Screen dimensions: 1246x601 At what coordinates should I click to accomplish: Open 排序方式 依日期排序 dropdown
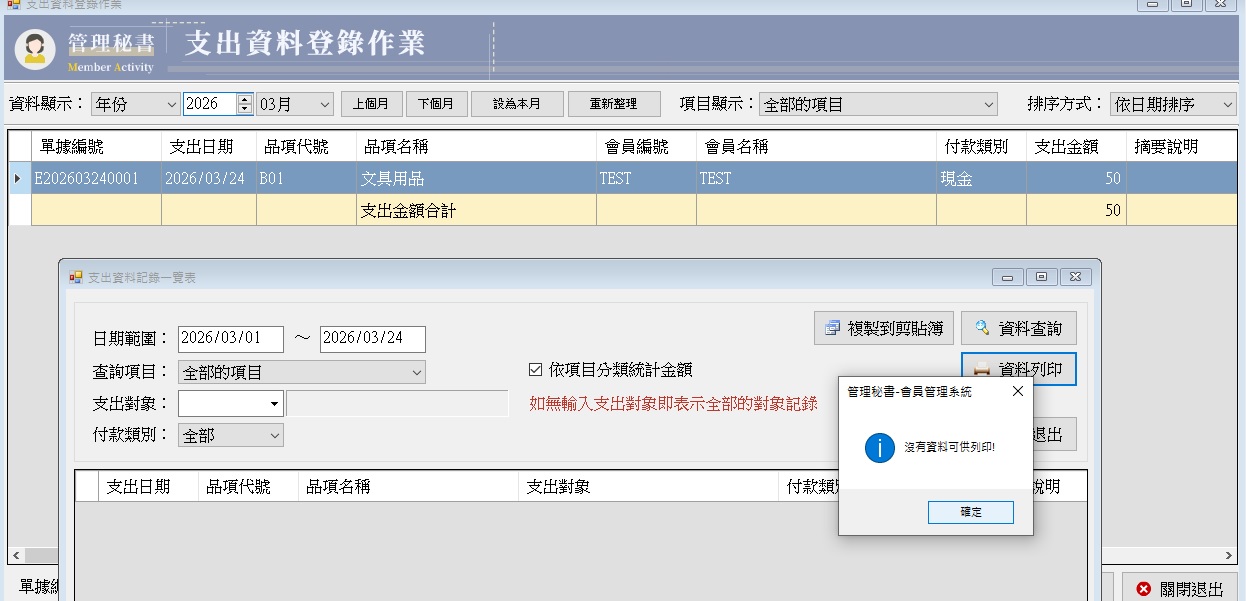pos(1172,104)
